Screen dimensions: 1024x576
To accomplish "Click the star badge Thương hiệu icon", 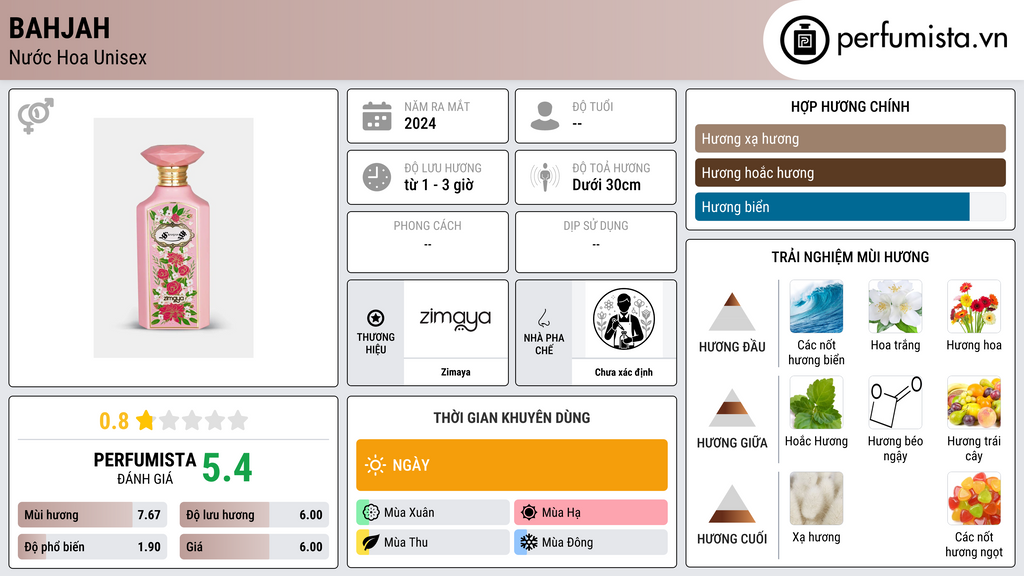I will [x=376, y=319].
